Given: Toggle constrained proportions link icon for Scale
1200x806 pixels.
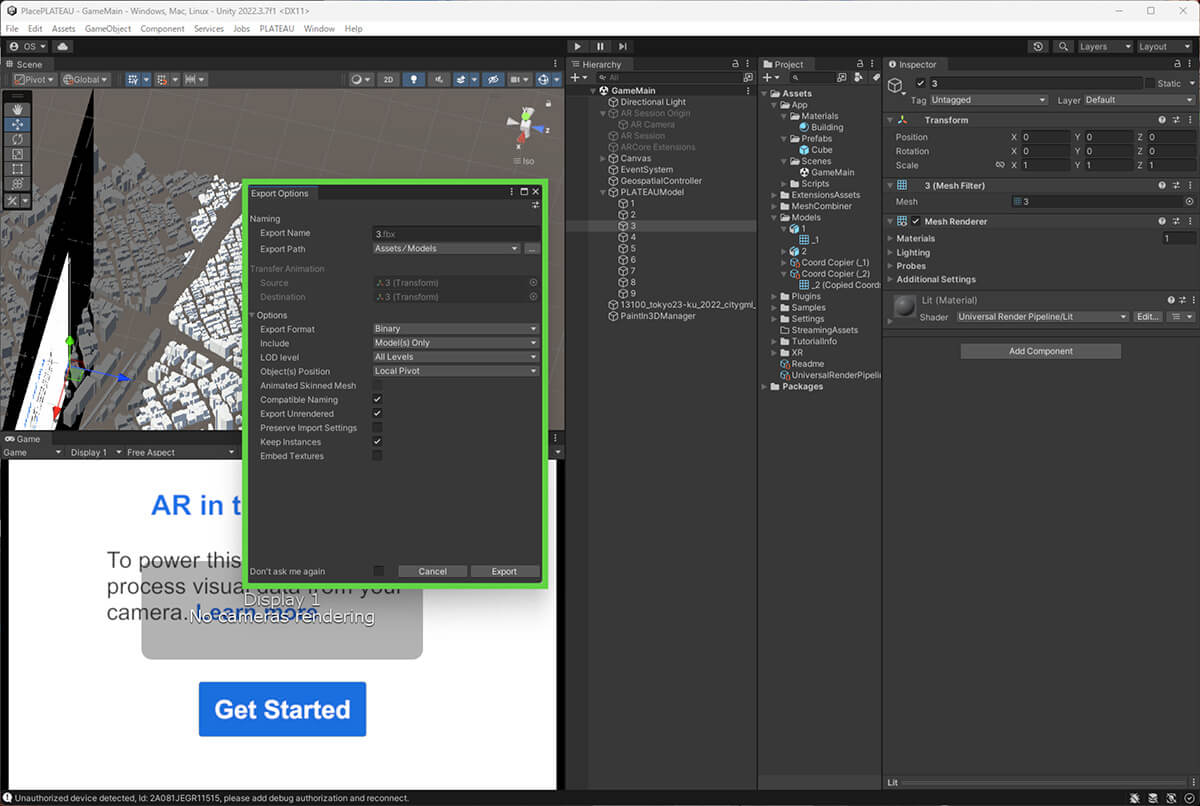Looking at the screenshot, I should tap(999, 165).
